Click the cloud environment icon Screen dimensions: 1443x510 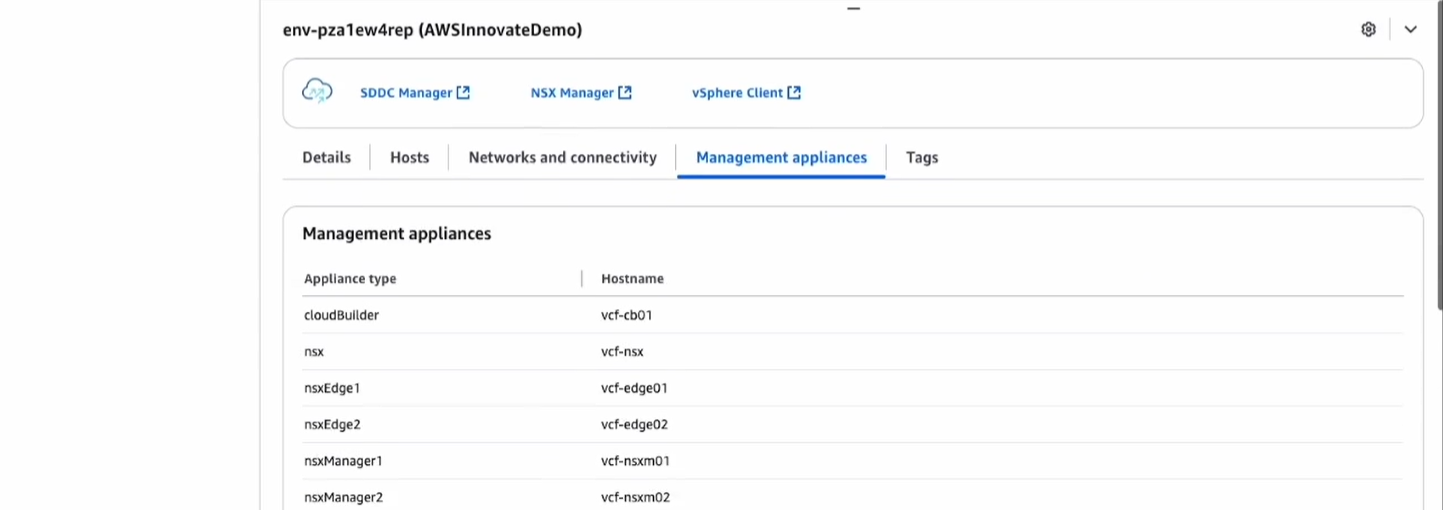[317, 91]
